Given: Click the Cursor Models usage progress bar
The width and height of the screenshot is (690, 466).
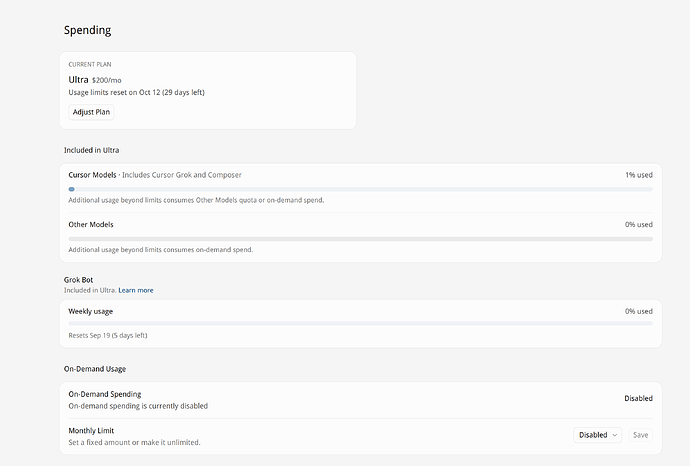Looking at the screenshot, I should 360,189.
